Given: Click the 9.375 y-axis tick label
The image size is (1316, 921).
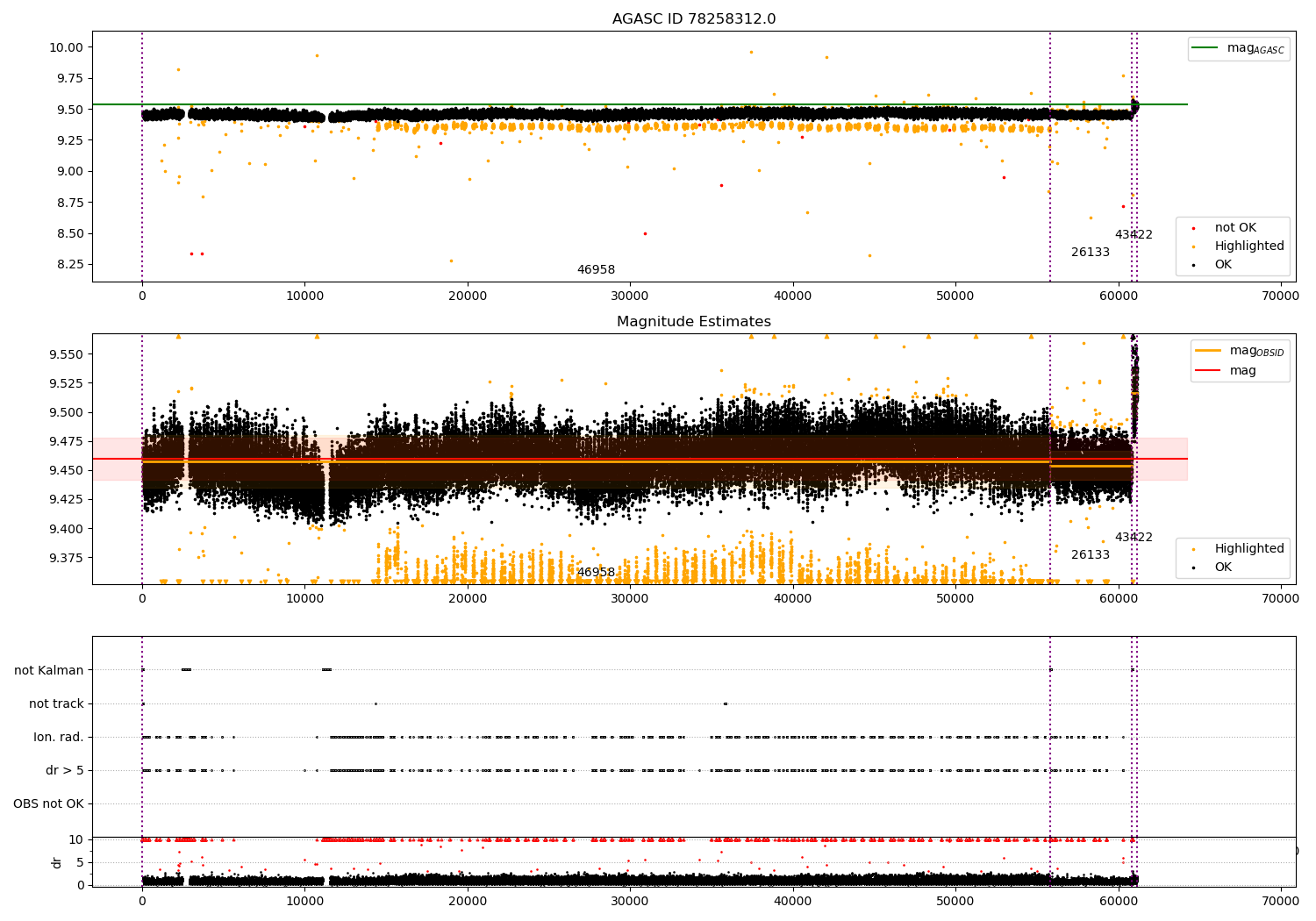Looking at the screenshot, I should (67, 558).
